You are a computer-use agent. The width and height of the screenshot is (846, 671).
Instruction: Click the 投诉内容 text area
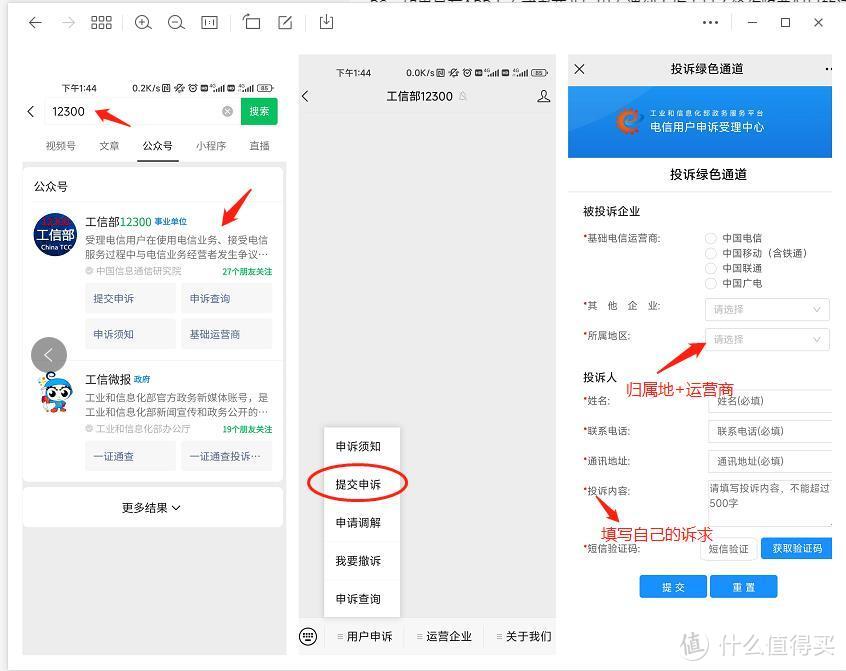click(769, 503)
